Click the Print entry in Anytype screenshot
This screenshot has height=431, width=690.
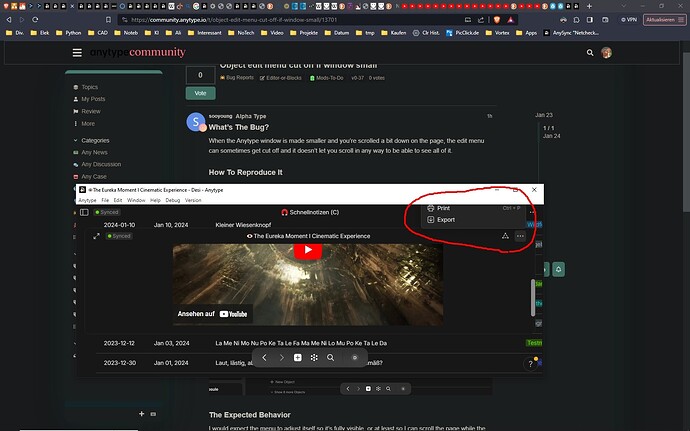439,208
